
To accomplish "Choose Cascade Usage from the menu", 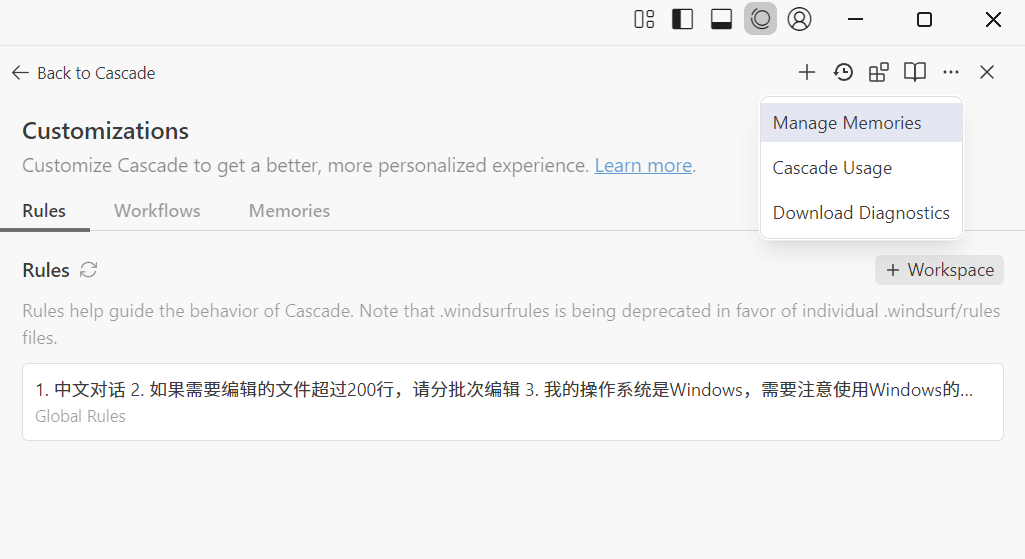I will [x=861, y=168].
